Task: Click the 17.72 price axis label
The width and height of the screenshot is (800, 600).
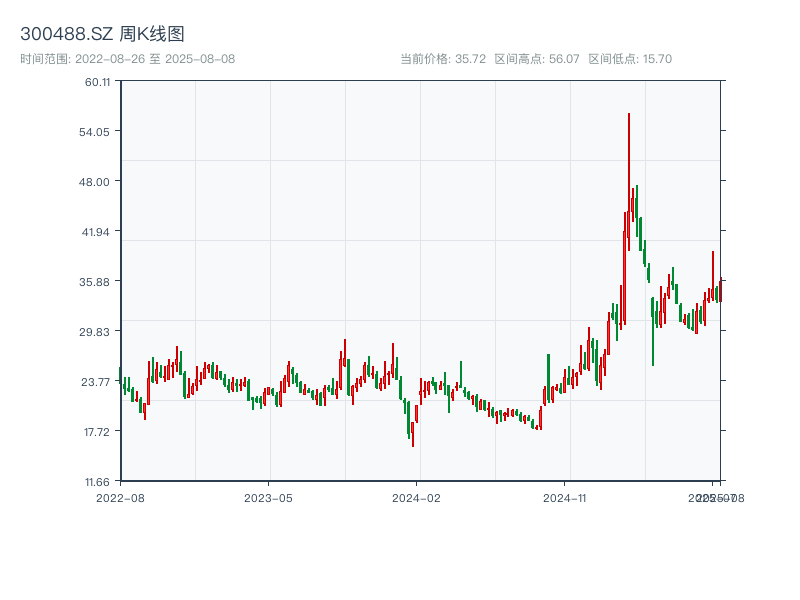Action: point(97,432)
